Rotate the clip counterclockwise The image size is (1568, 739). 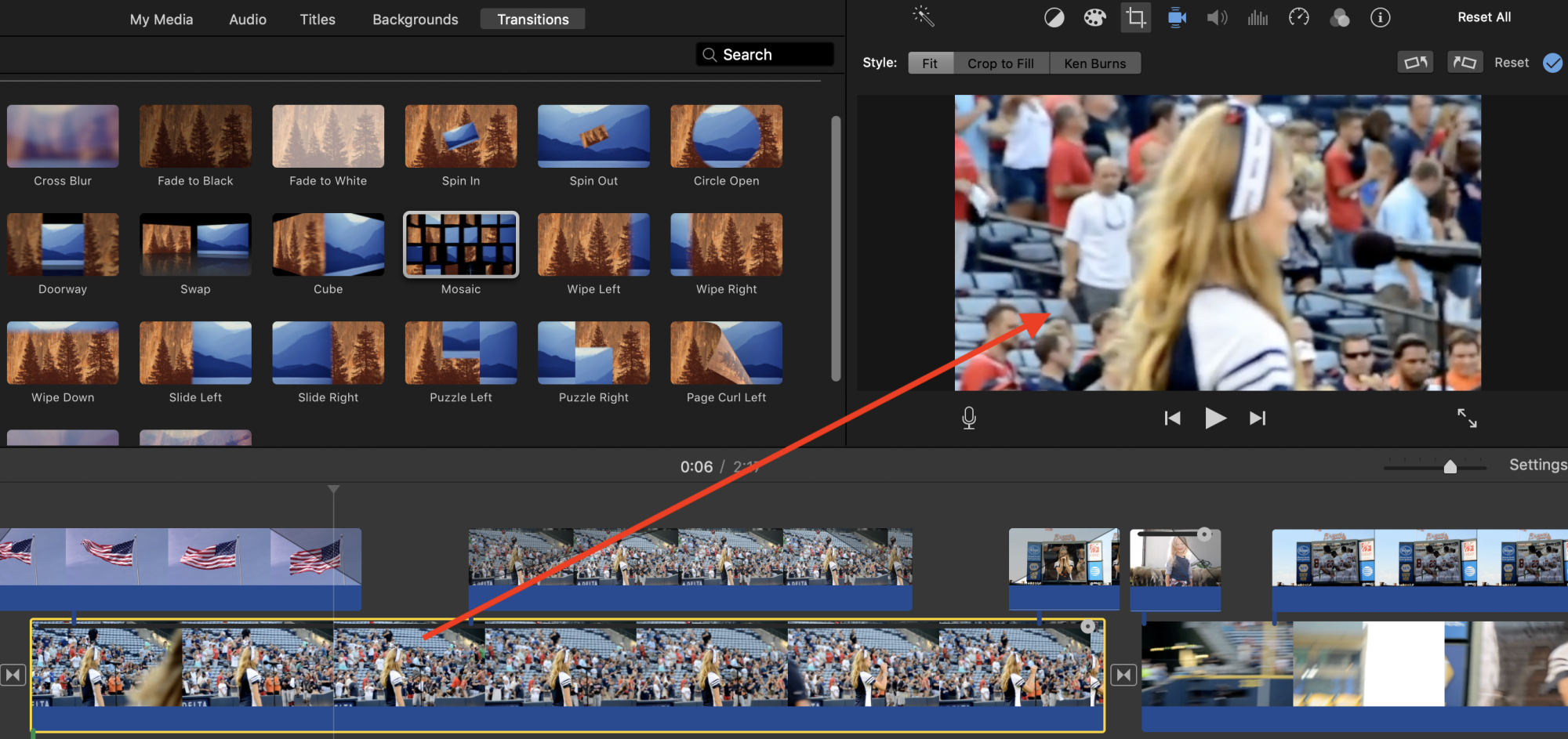1415,62
